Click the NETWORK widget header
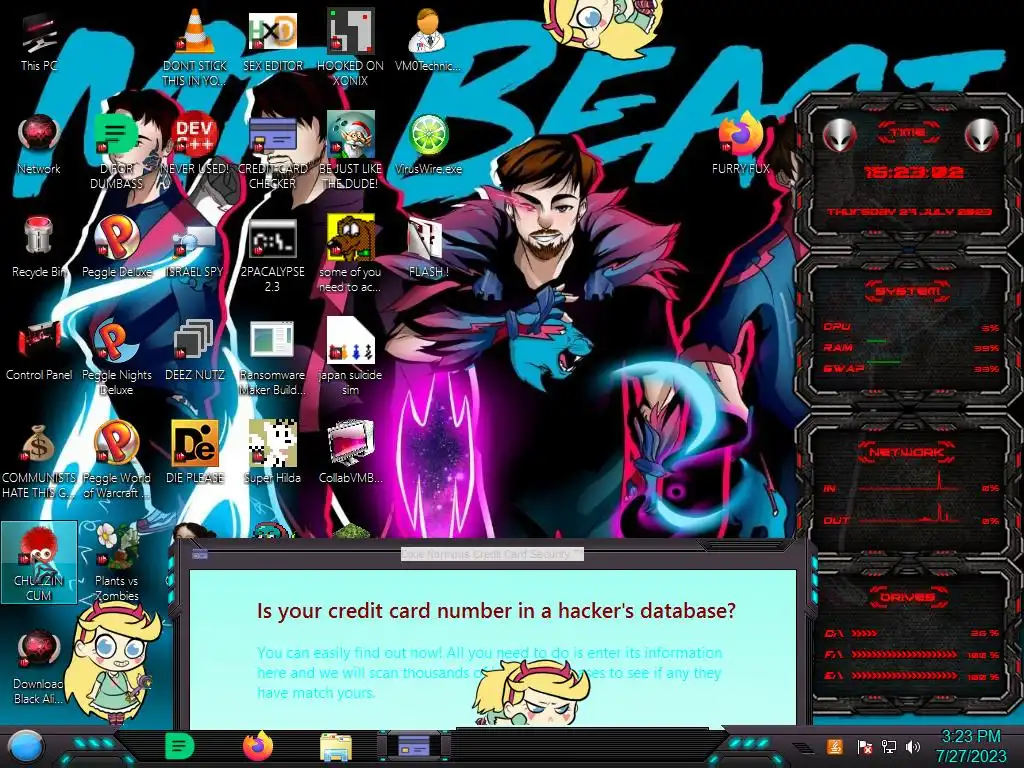The width and height of the screenshot is (1024, 768). 906,452
